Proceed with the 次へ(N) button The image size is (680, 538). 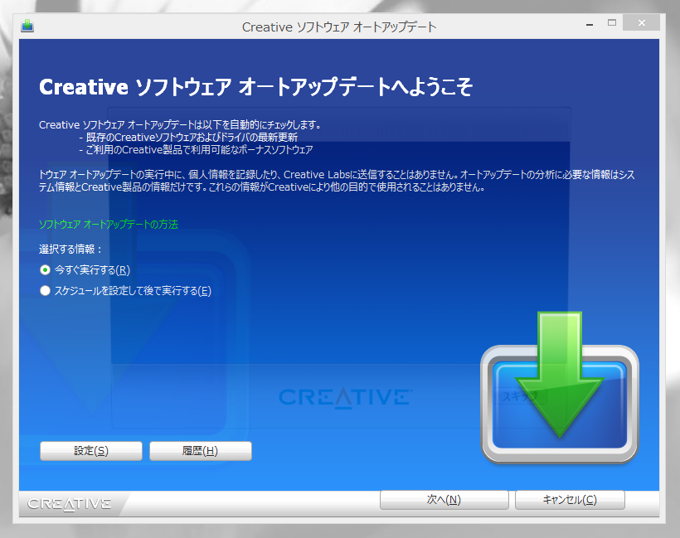pyautogui.click(x=444, y=500)
